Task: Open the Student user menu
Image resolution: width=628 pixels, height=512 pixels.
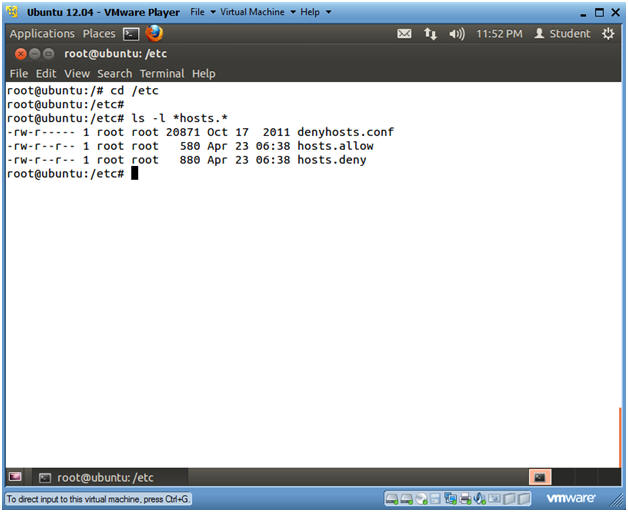Action: click(x=562, y=34)
